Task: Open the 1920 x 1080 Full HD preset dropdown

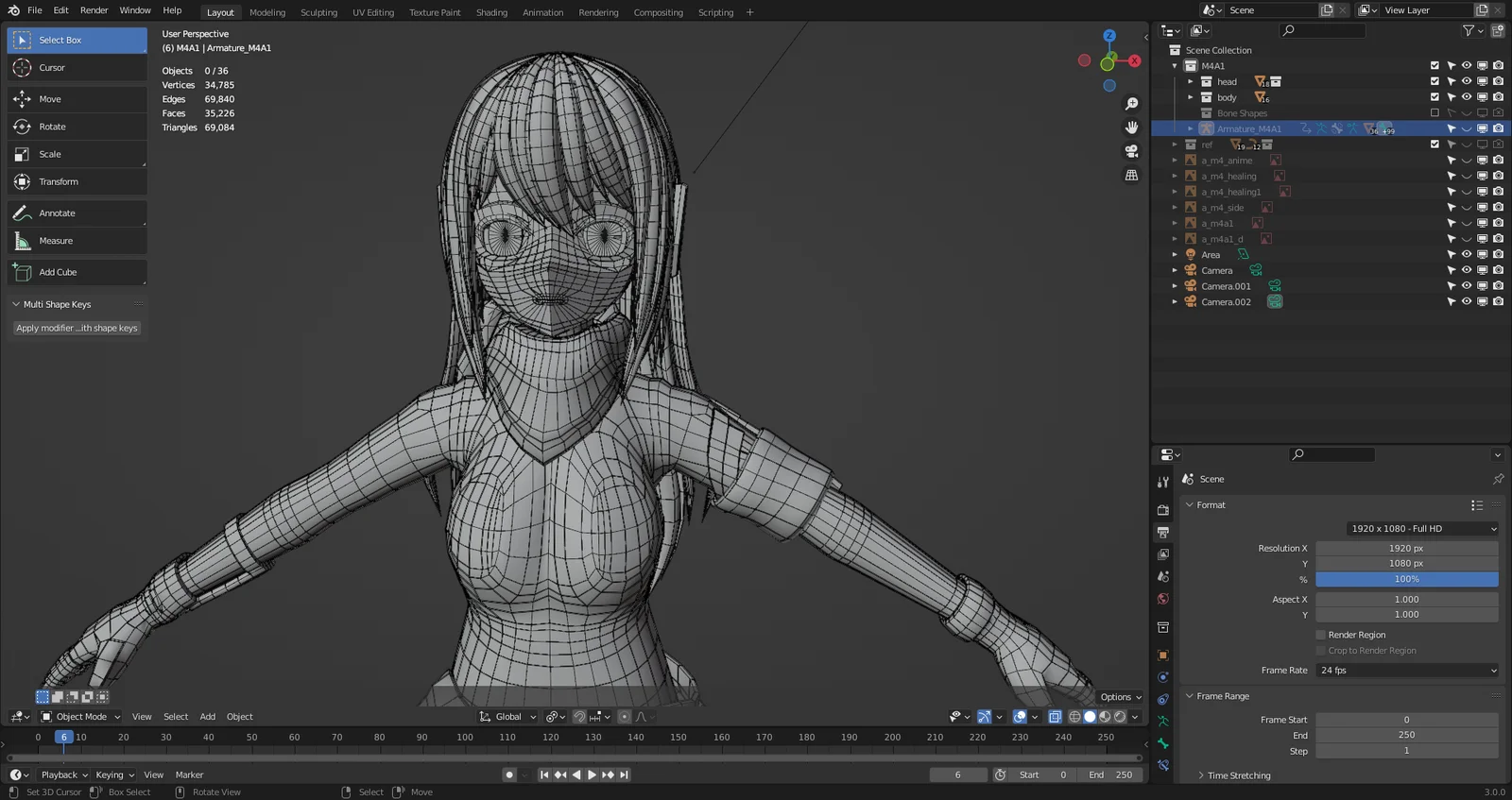Action: (x=1422, y=529)
